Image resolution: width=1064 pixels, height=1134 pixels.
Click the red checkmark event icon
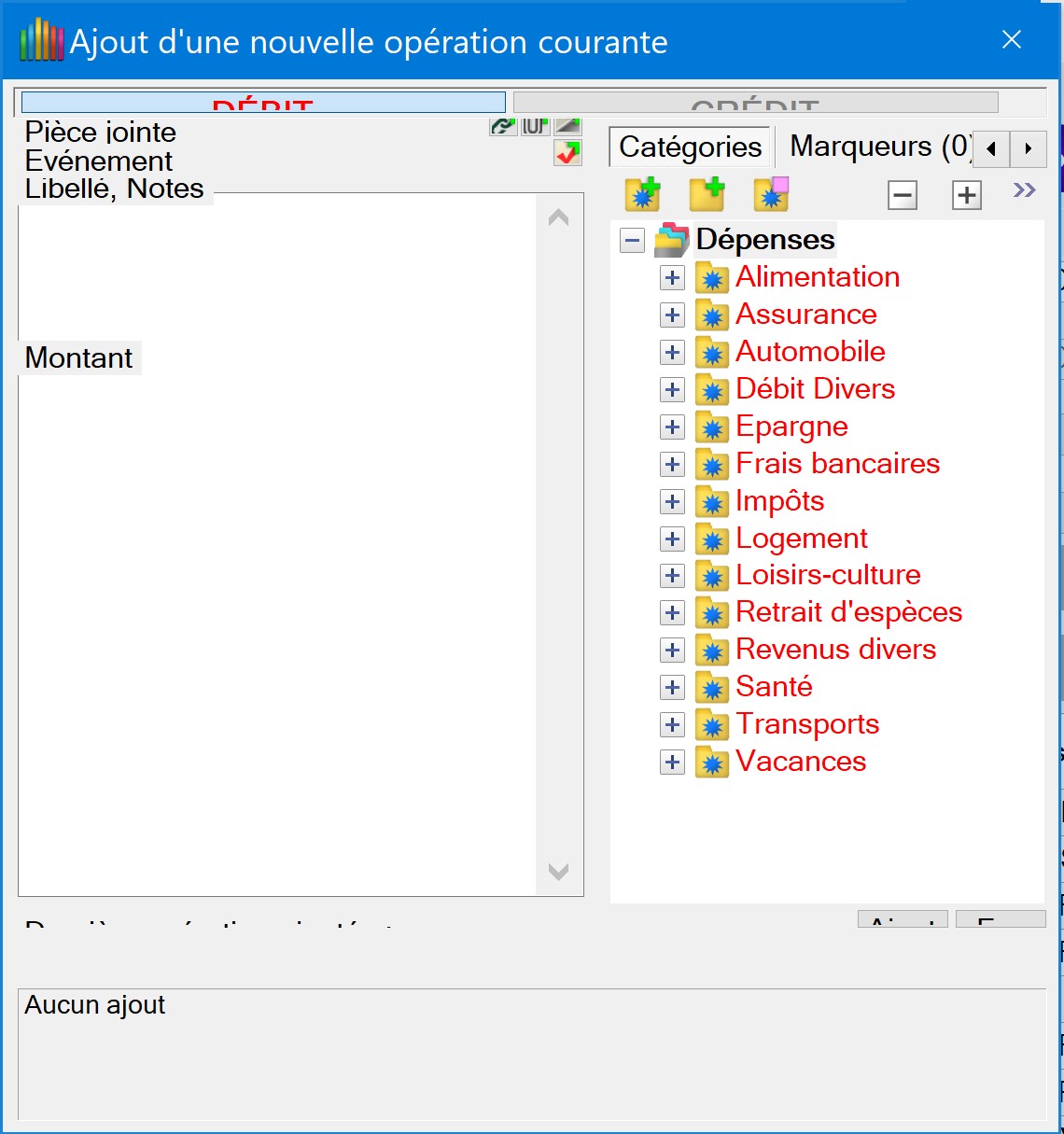(x=567, y=153)
